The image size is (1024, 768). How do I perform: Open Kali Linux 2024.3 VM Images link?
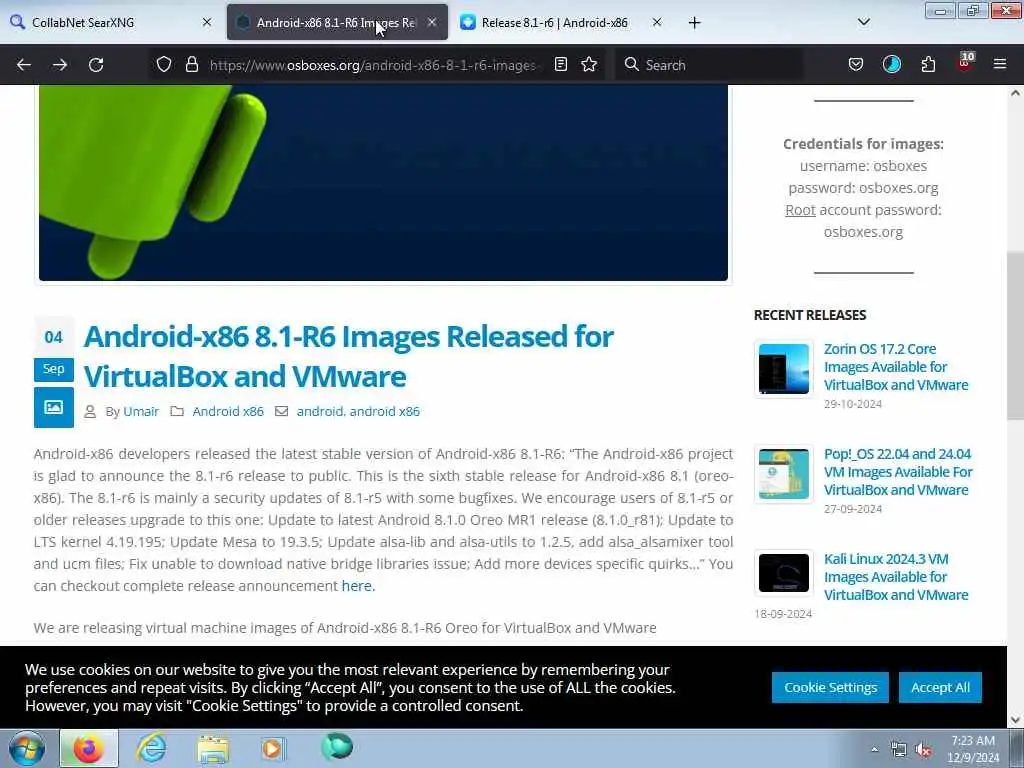pos(896,577)
